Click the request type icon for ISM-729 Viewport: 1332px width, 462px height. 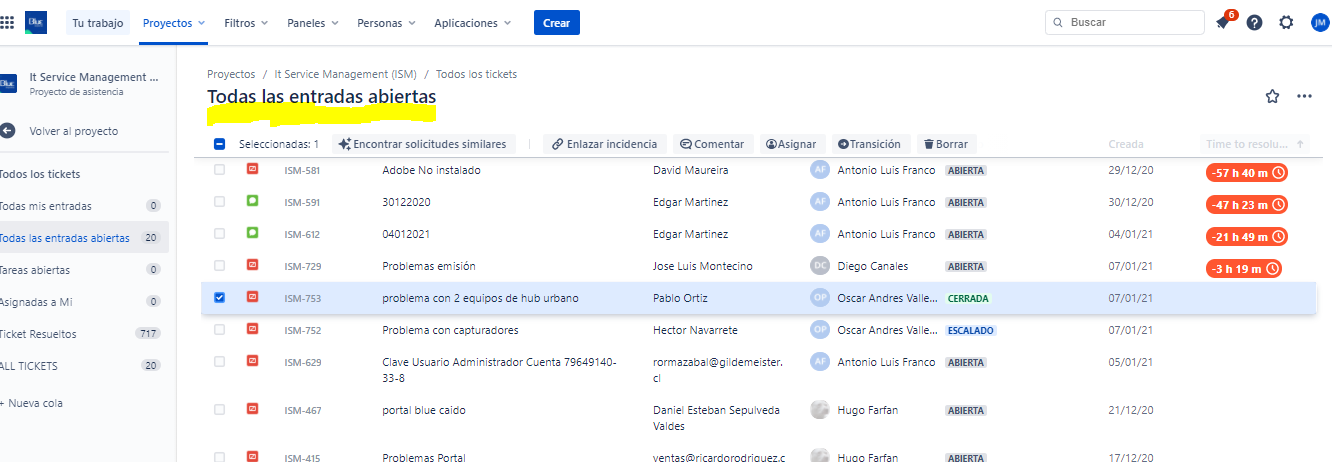point(253,266)
